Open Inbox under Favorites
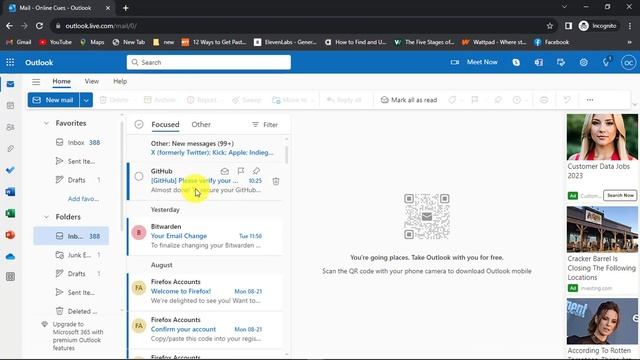Image resolution: width=640 pixels, height=360 pixels. coord(78,142)
